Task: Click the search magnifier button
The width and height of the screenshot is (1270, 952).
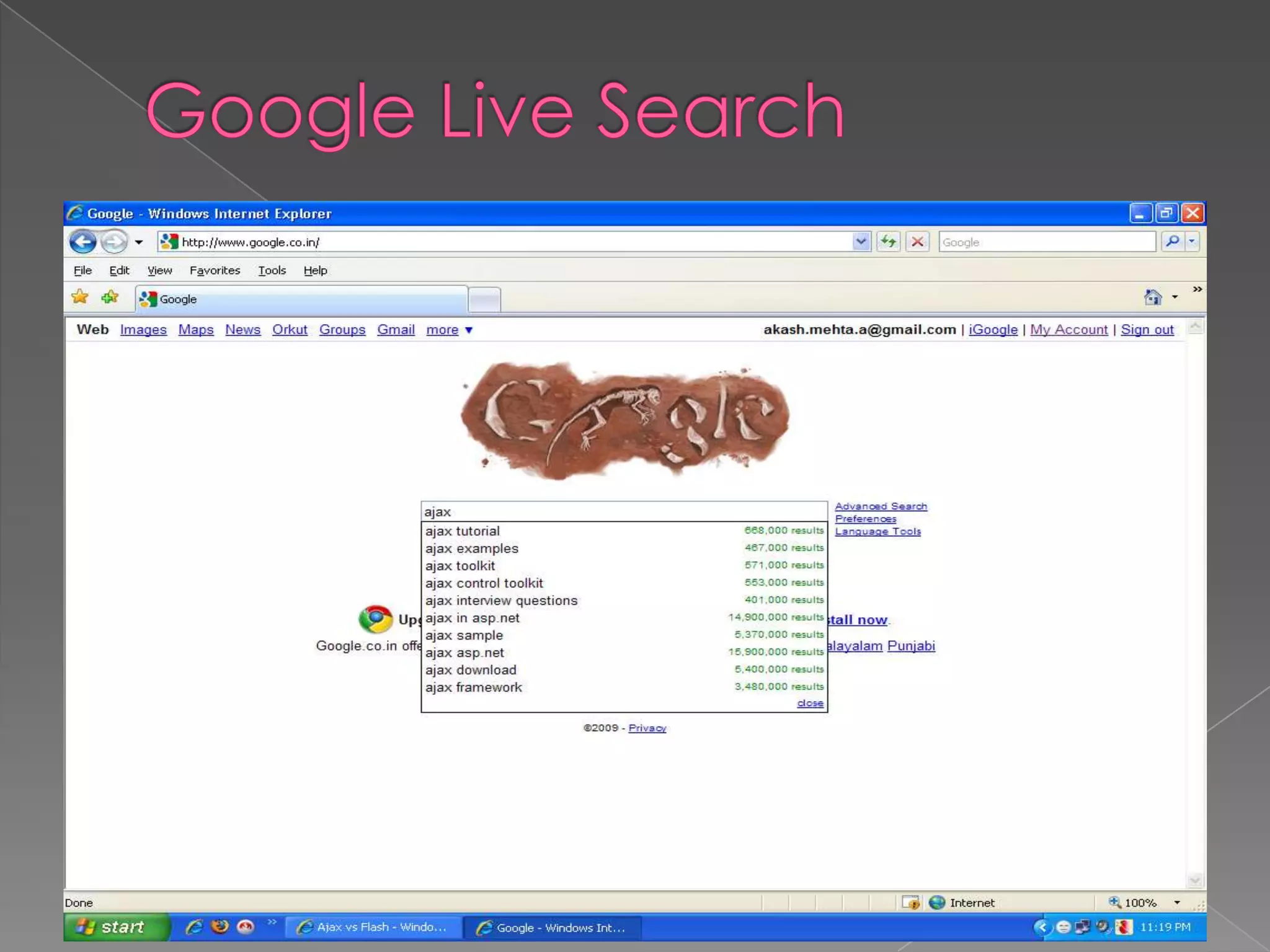Action: pyautogui.click(x=1171, y=242)
